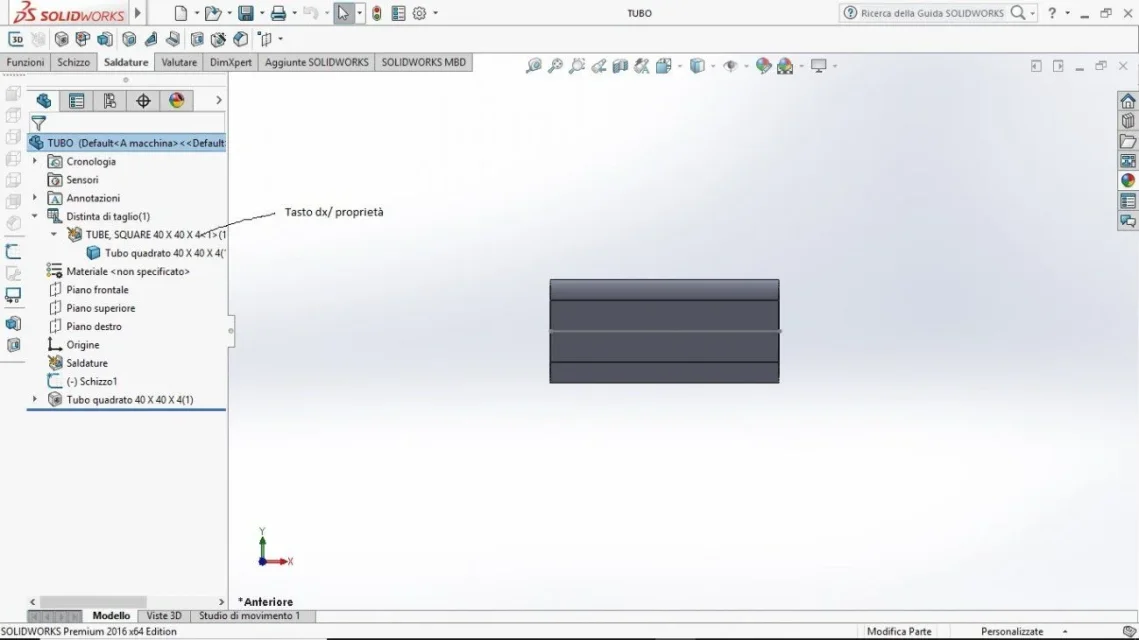Image resolution: width=1139 pixels, height=640 pixels.
Task: Expand the SOLIDWORKS menu flyout arrow beside the logo
Action: pyautogui.click(x=137, y=12)
